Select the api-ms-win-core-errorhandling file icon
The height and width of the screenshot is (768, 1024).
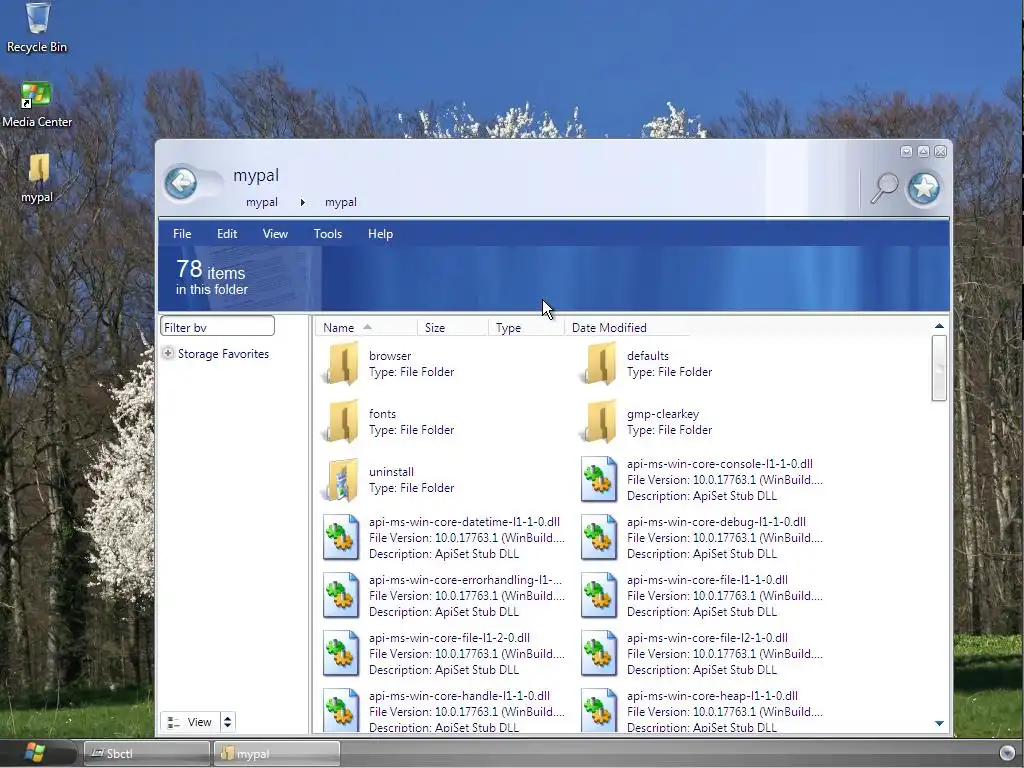click(x=342, y=596)
